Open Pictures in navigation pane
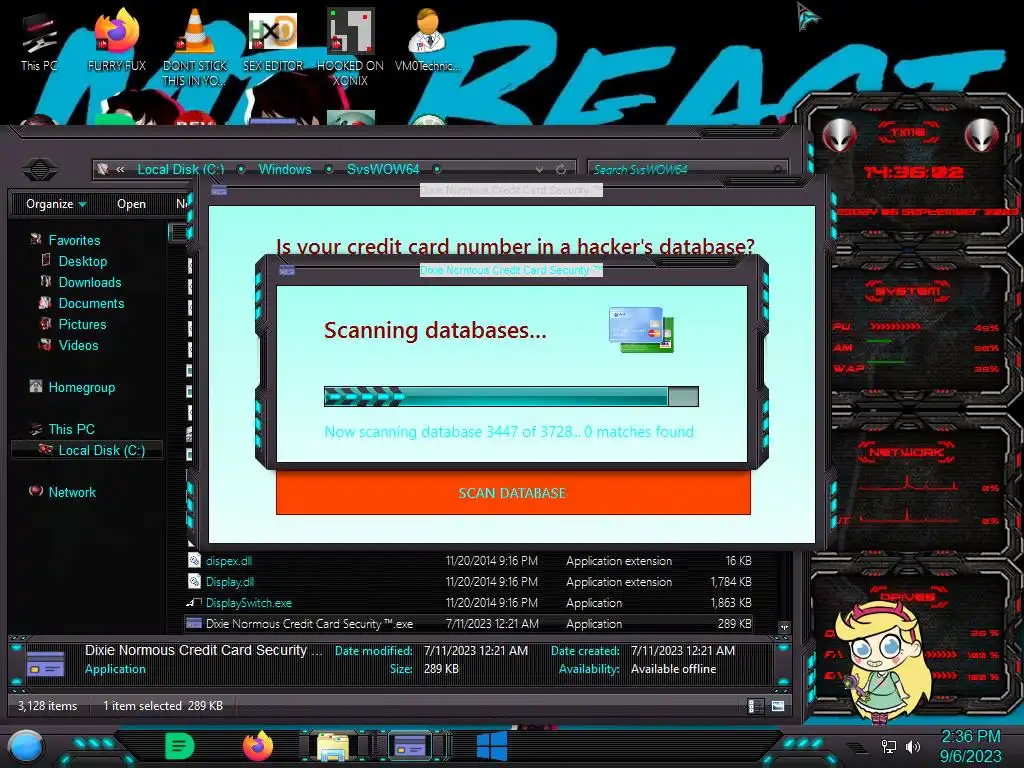 [82, 324]
